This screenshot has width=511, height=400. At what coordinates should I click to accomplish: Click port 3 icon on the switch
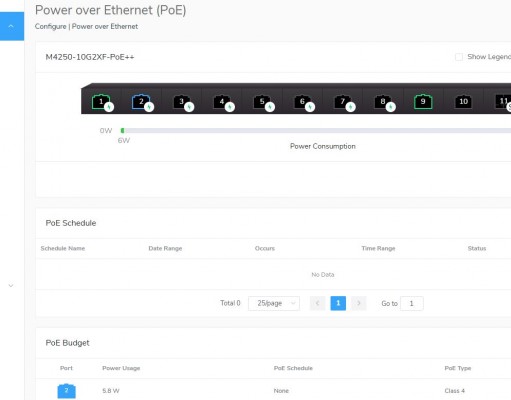coord(182,102)
